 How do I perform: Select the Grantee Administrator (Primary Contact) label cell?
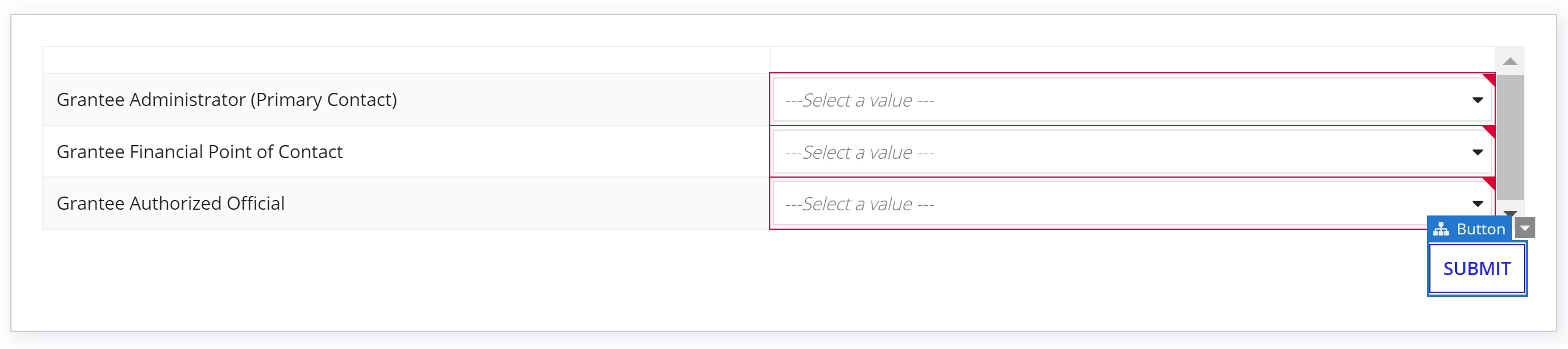406,100
